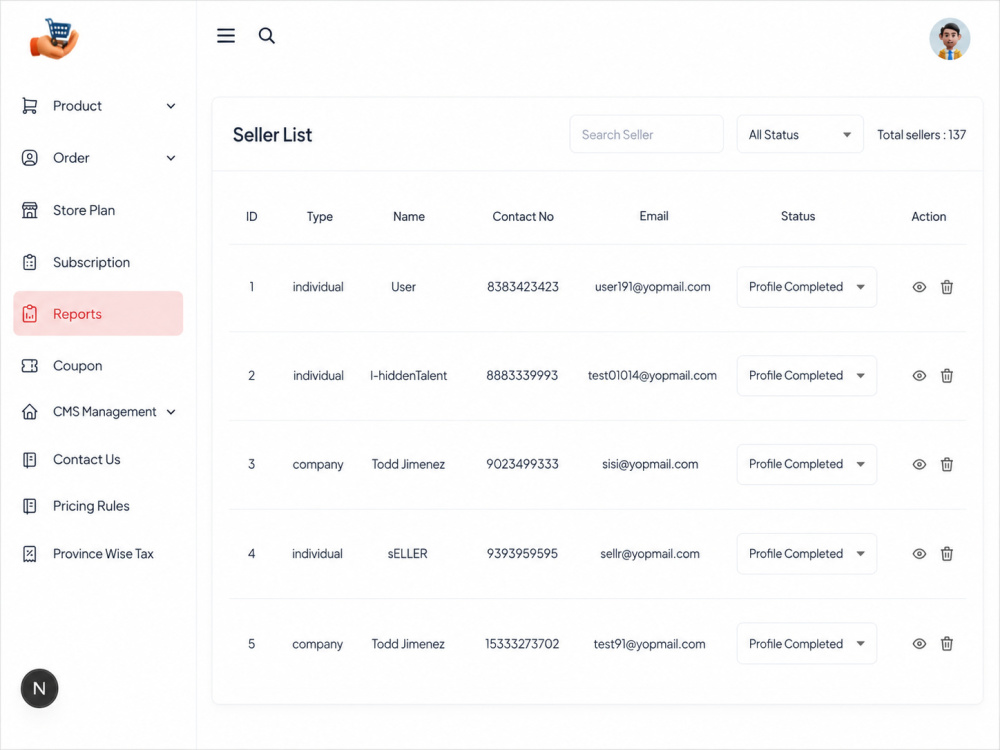
Task: Click email user191@yopmail.com
Action: click(x=652, y=287)
